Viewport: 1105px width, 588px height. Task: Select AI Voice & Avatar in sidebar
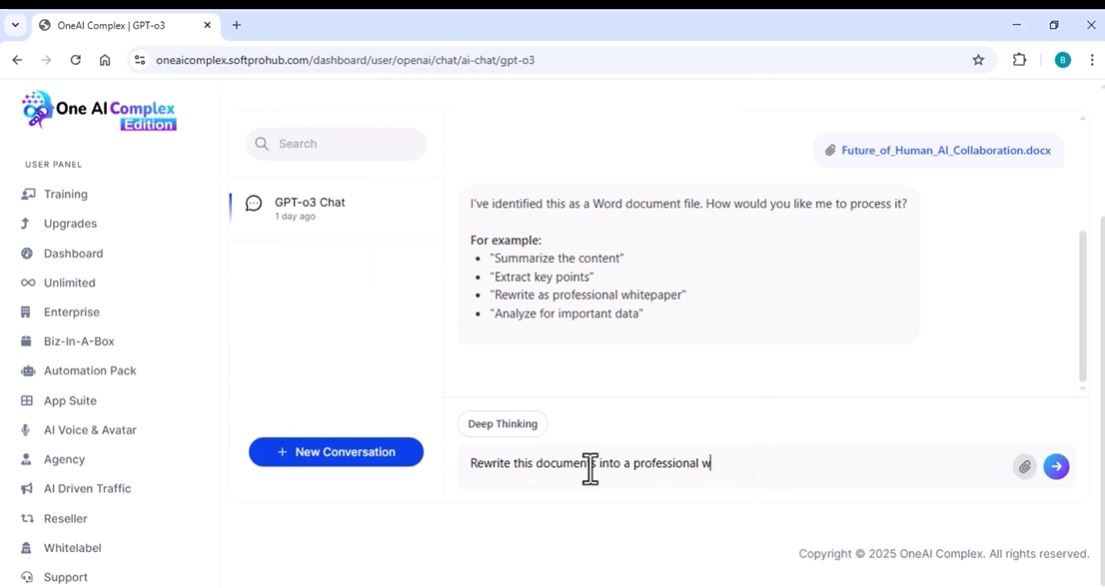[89, 430]
